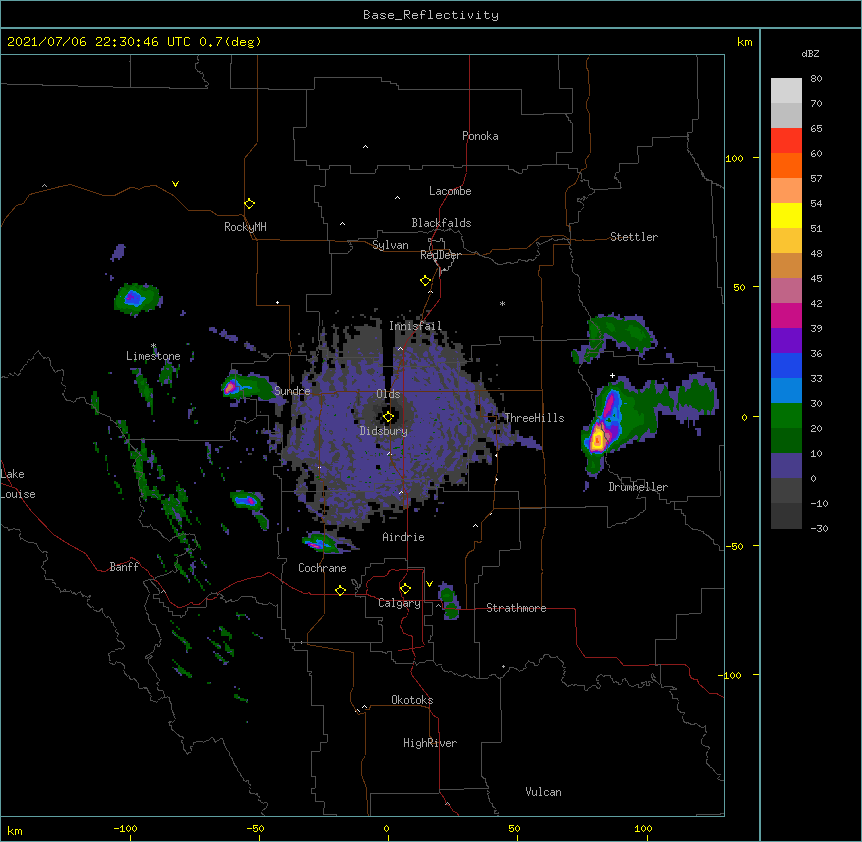The height and width of the screenshot is (842, 862).
Task: Click the yellow V marker northeast of Calgary
Action: 429,584
